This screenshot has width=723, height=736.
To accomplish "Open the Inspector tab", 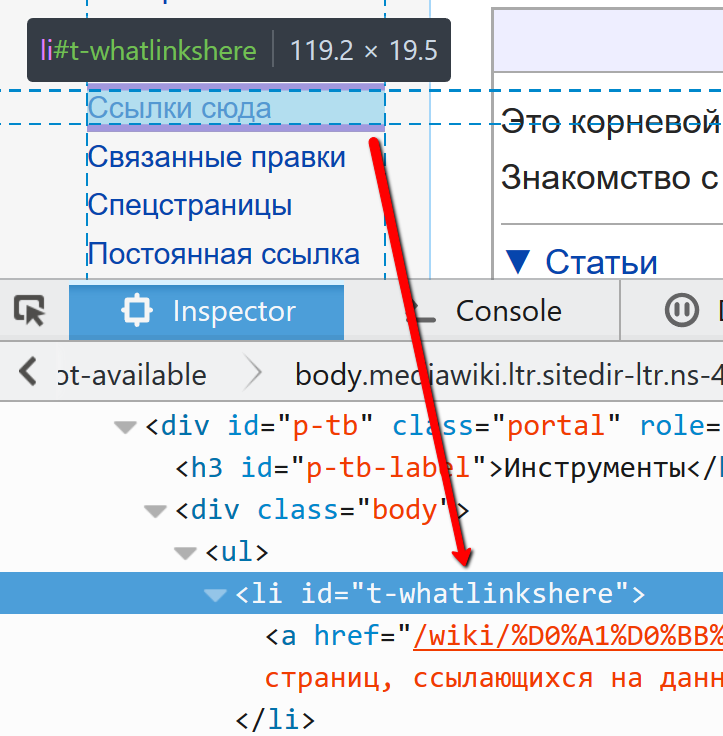I will 207,311.
